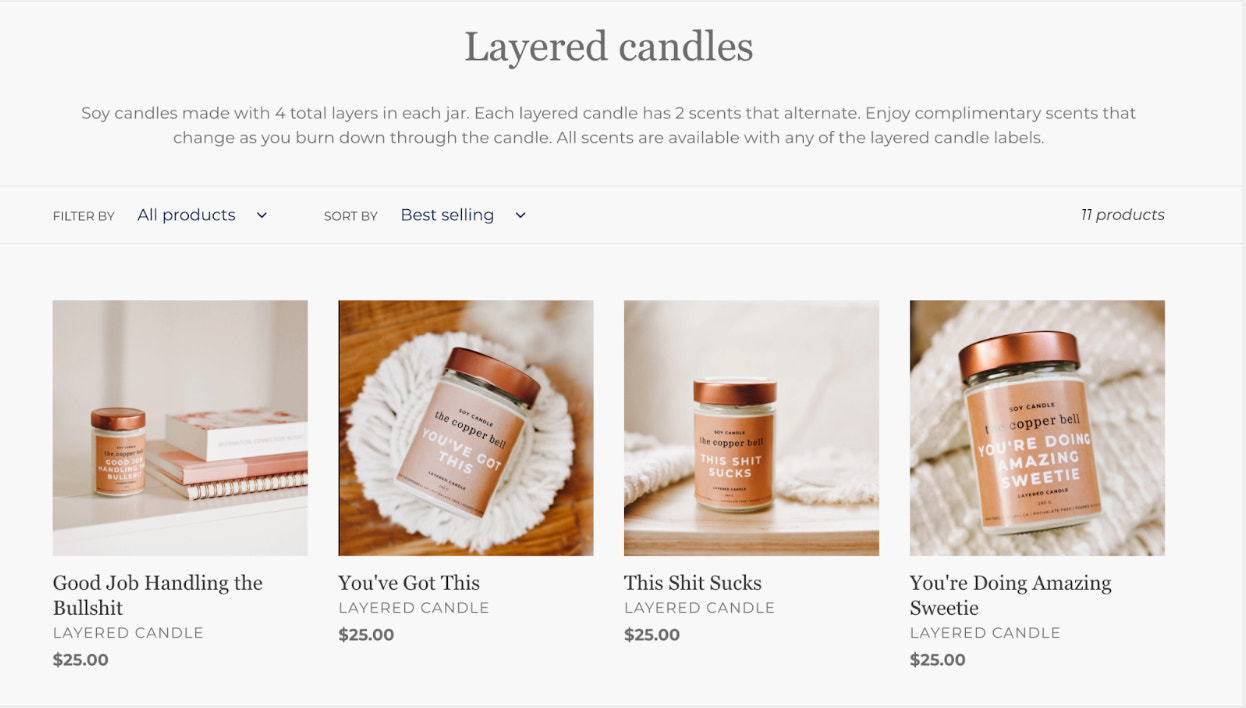The height and width of the screenshot is (708, 1246).
Task: Click the 11 products count label
Action: (x=1122, y=215)
